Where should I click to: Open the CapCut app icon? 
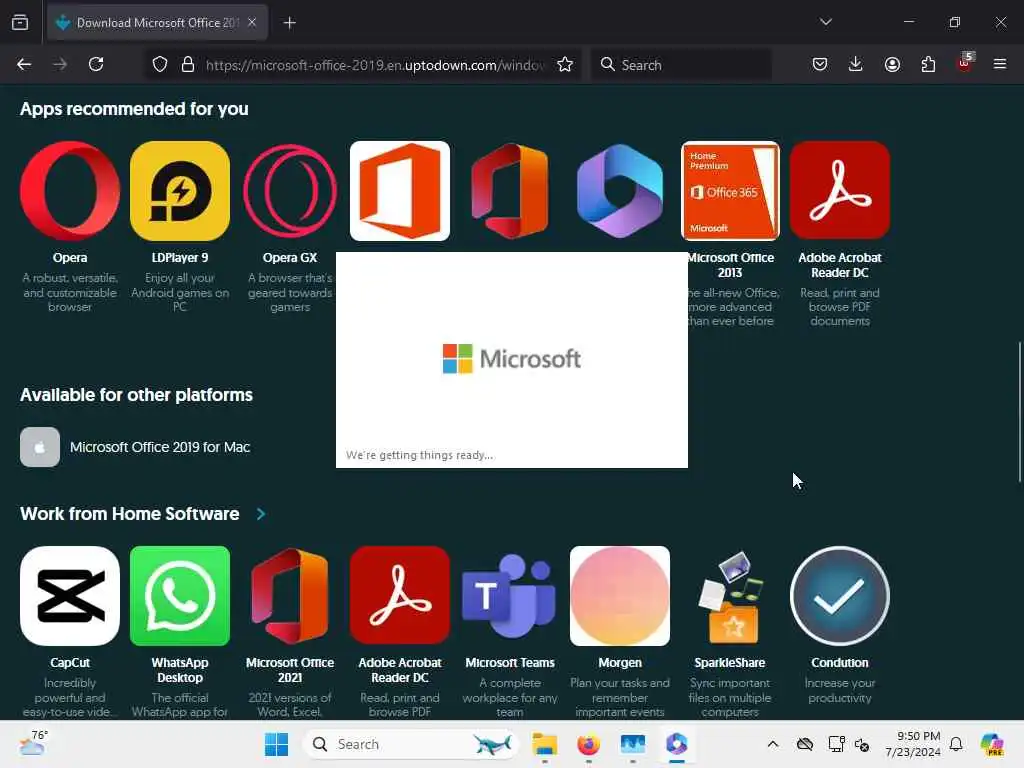tap(70, 596)
